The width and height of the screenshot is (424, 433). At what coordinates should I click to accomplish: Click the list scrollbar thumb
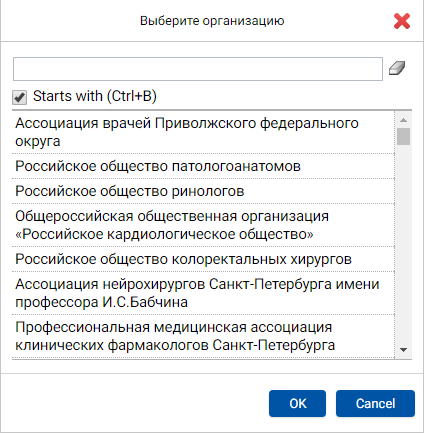click(x=403, y=136)
